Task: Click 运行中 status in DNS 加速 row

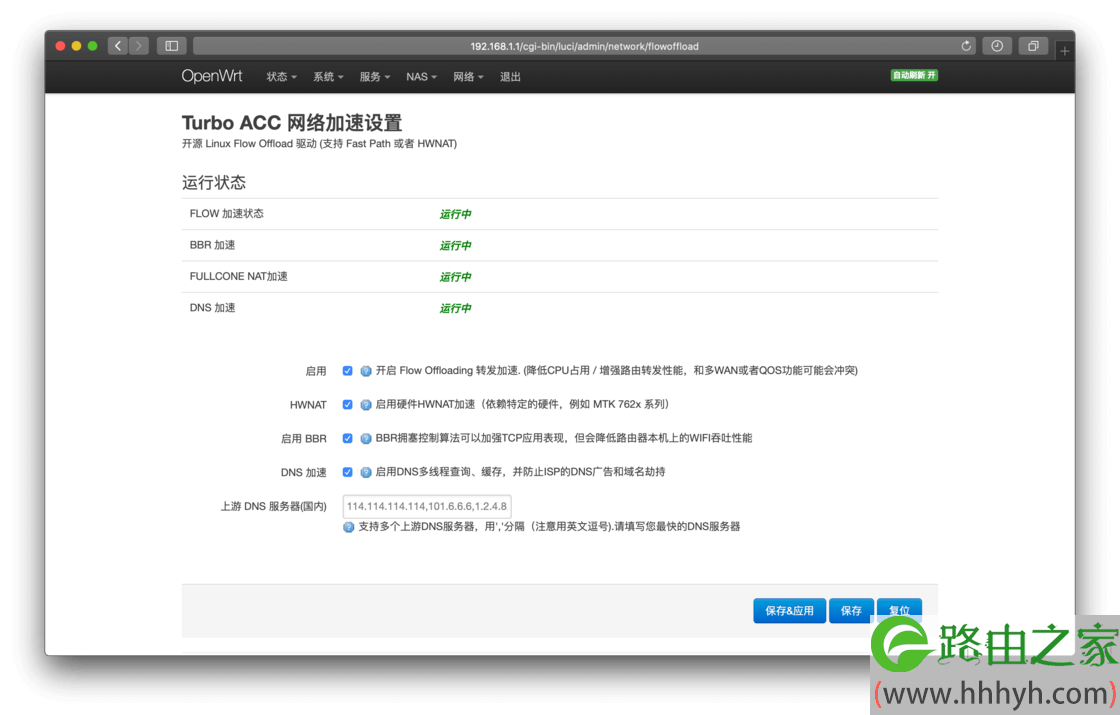Action: click(455, 309)
